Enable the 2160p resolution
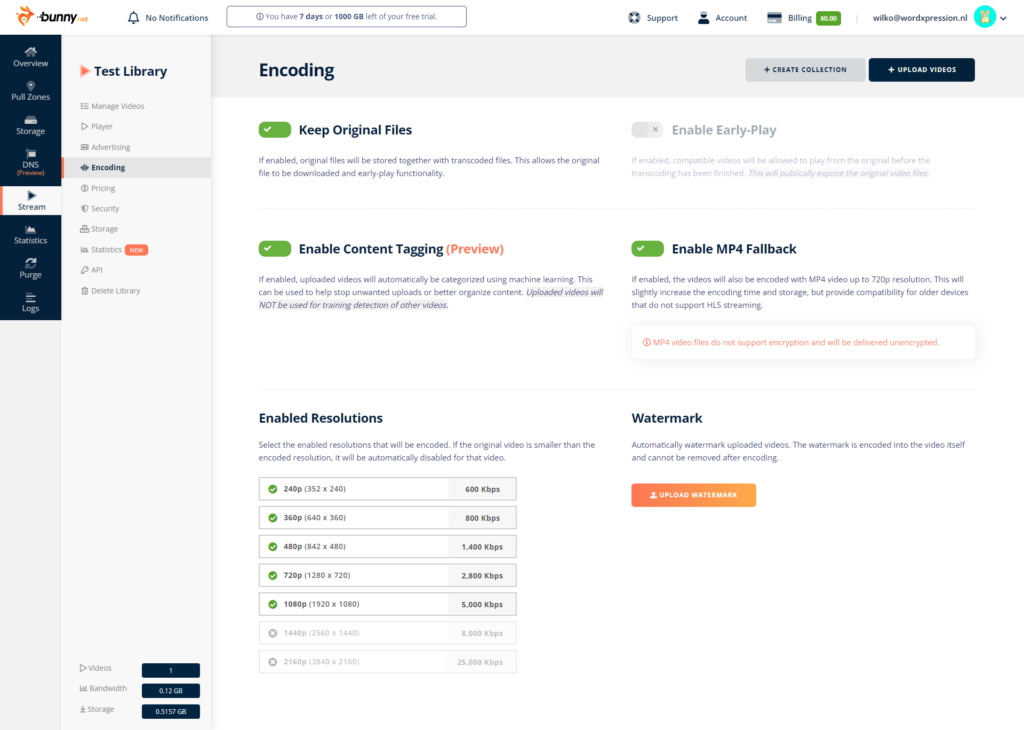Viewport: 1024px width, 730px height. click(273, 661)
